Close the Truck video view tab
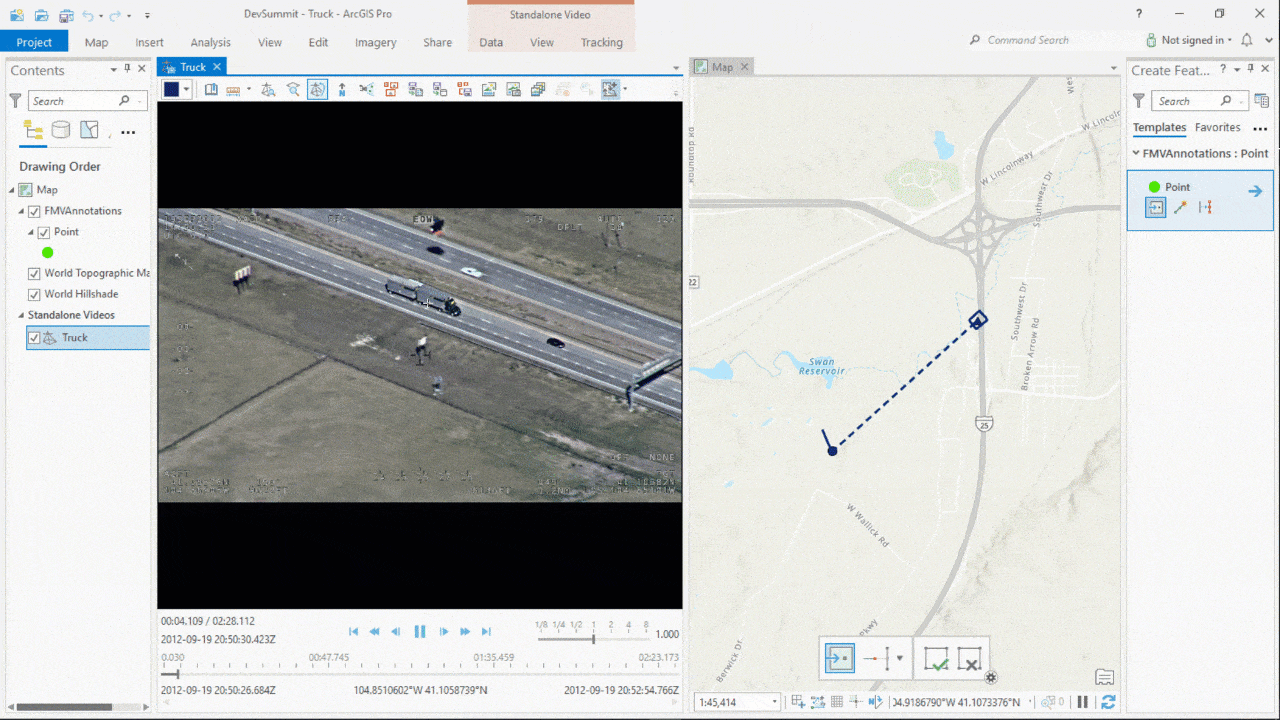The height and width of the screenshot is (720, 1280). (216, 67)
